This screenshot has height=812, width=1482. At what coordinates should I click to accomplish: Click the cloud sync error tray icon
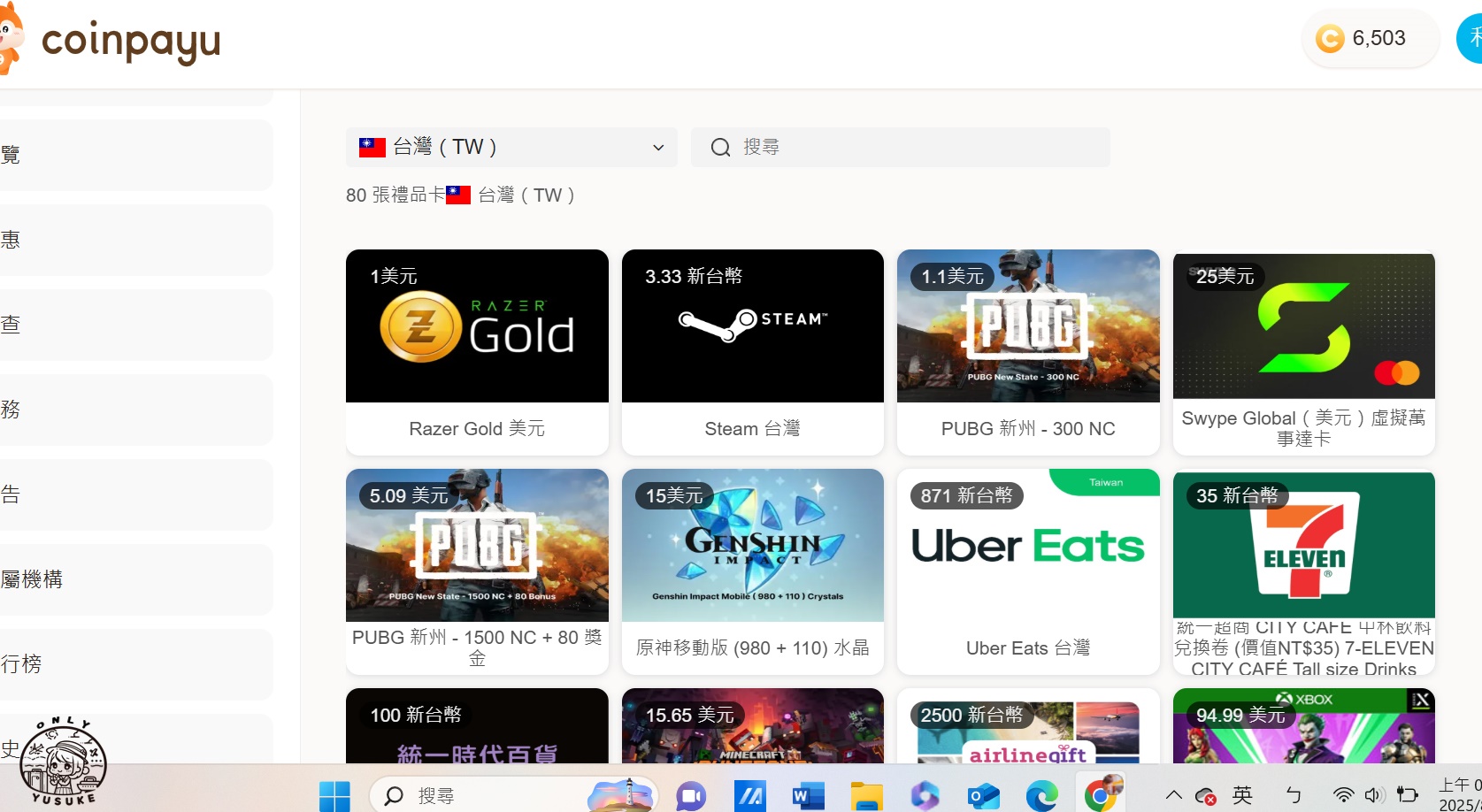[x=1205, y=796]
